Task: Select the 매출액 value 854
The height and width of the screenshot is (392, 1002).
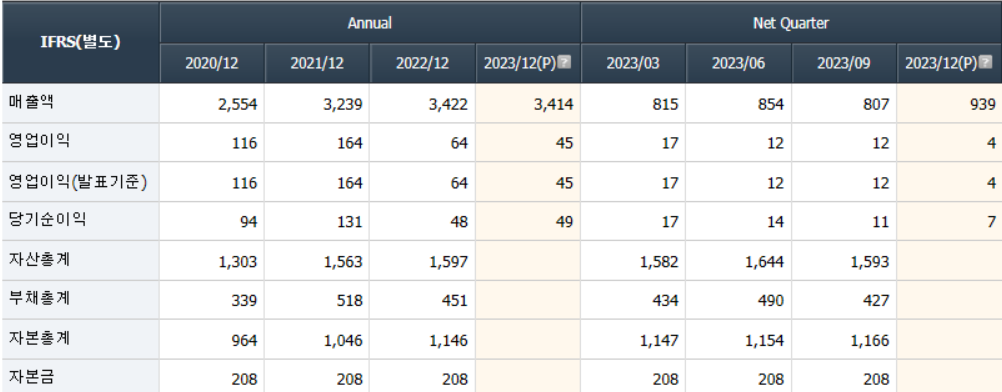Action: click(x=771, y=104)
